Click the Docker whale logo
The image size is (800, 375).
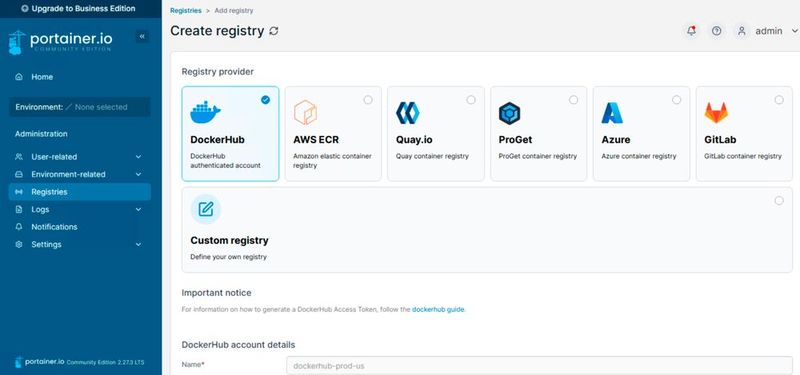205,113
